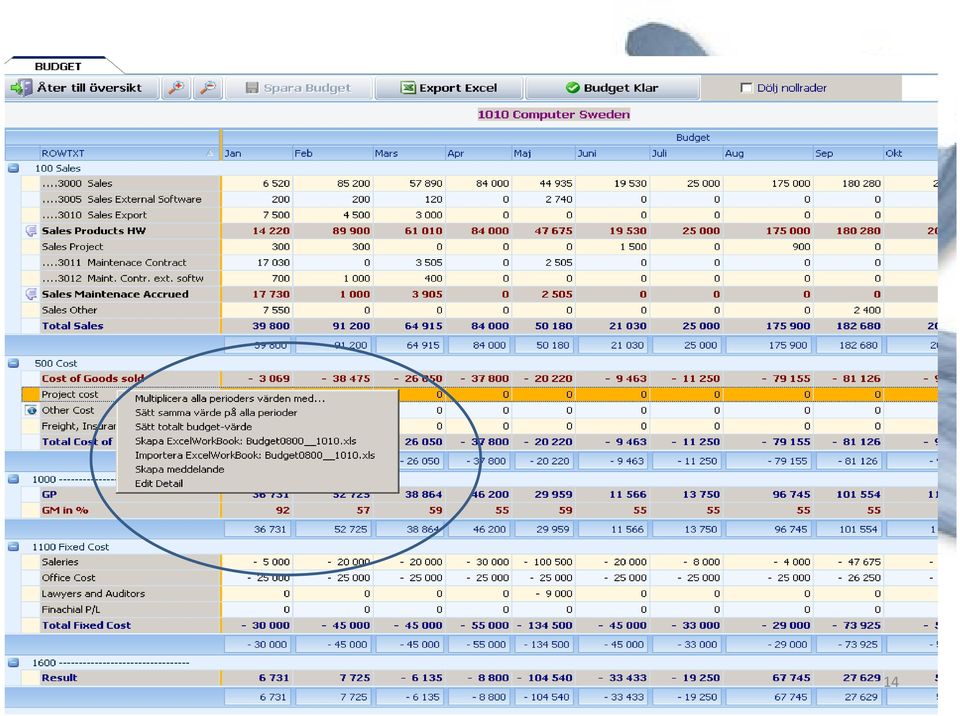Collapse the 1100 Fixed Cost group
960x716 pixels.
click(13, 546)
